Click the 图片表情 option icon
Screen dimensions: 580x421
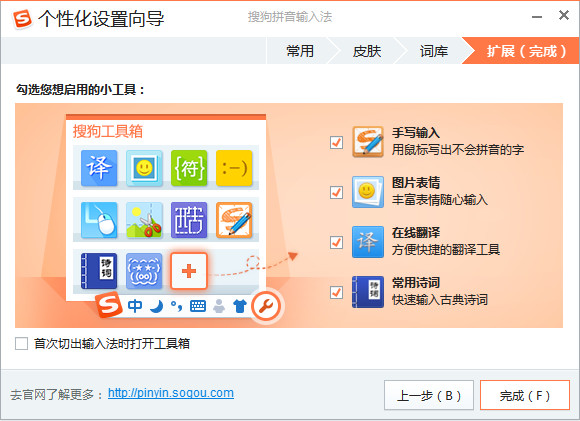(367, 192)
